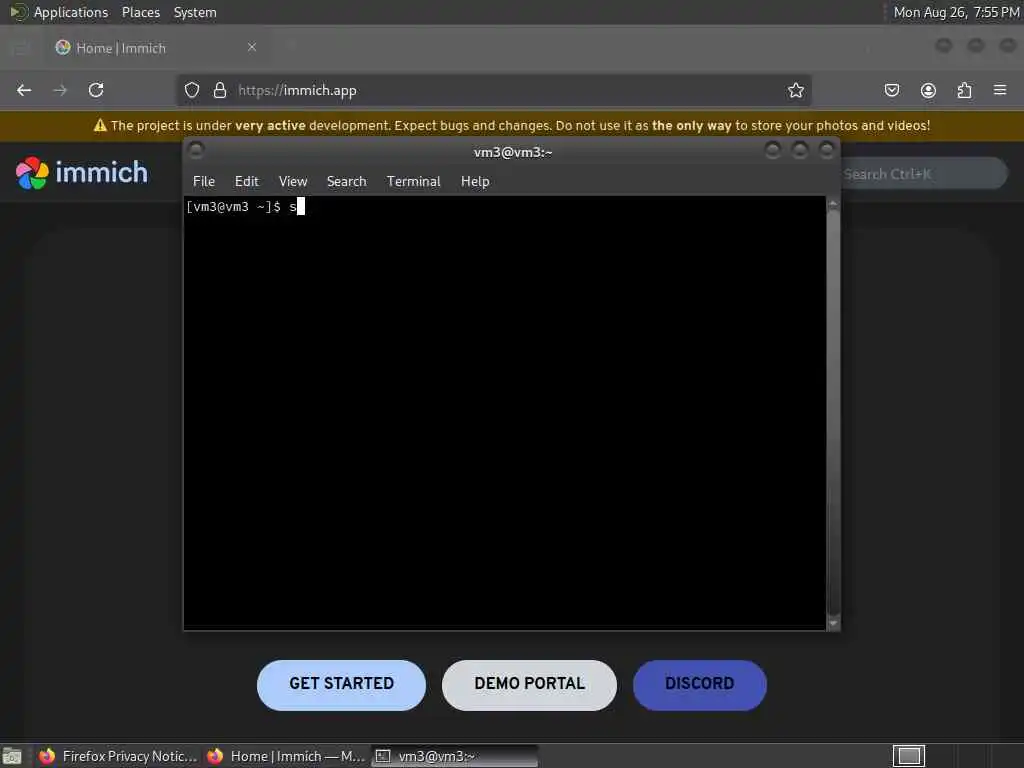Click the terminal window menu button

[x=196, y=151]
